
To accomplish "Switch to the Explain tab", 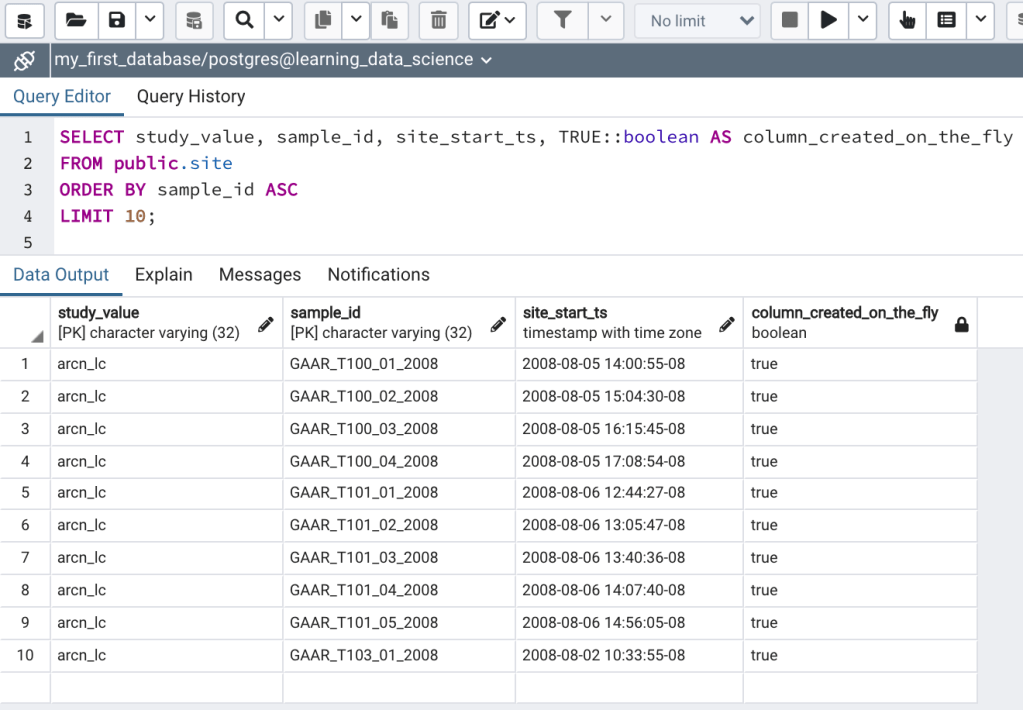I will point(163,275).
